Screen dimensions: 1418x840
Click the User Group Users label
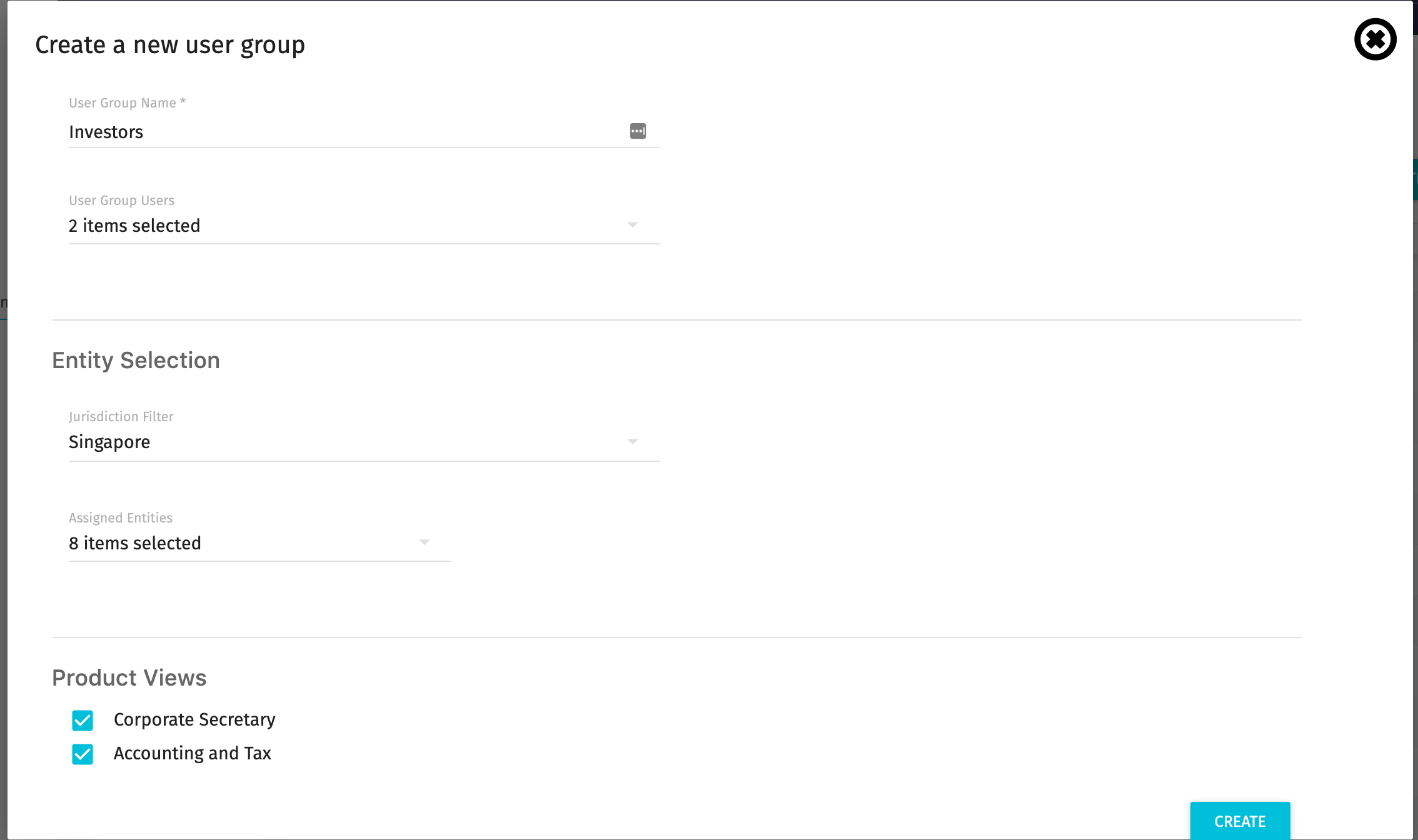pyautogui.click(x=122, y=201)
